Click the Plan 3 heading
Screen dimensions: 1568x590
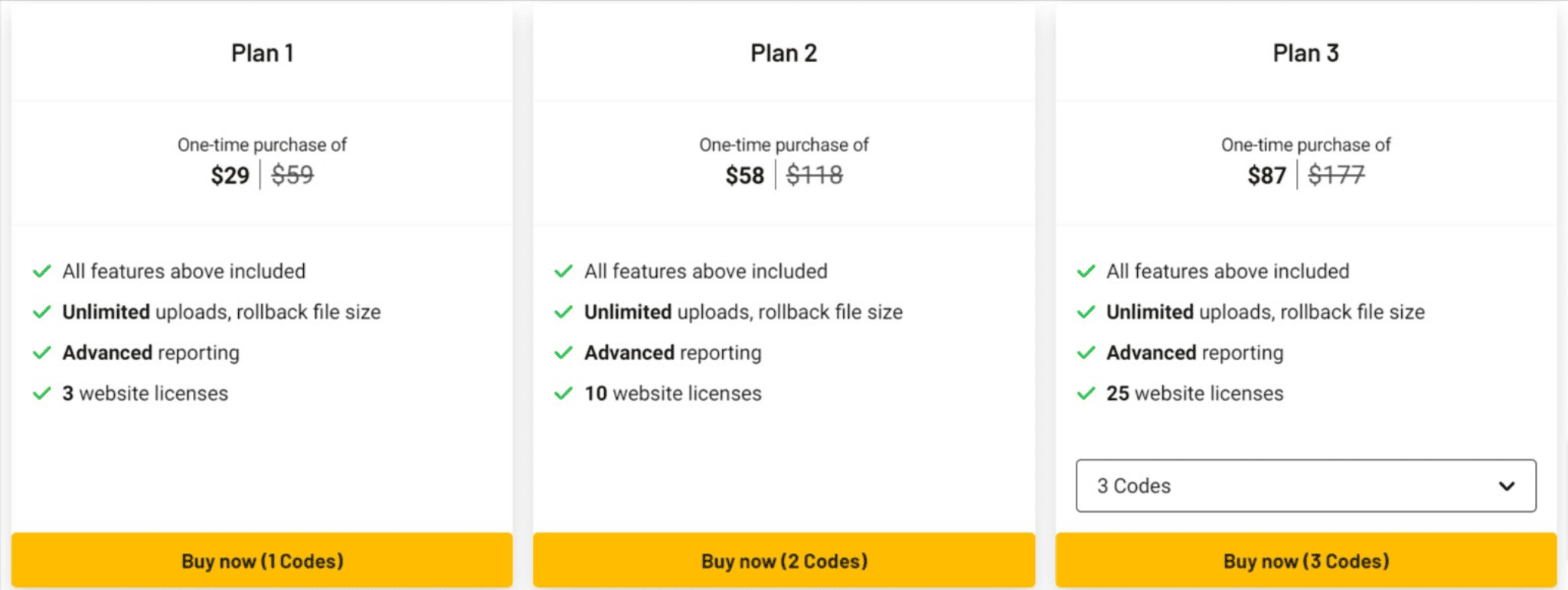1306,53
